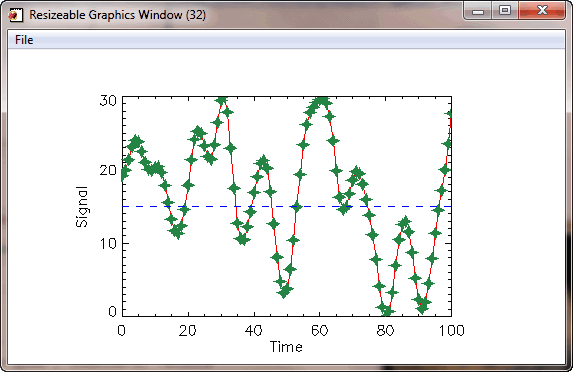Minimize the Resizeable Graphics Window
This screenshot has width=573, height=372.
(x=478, y=11)
